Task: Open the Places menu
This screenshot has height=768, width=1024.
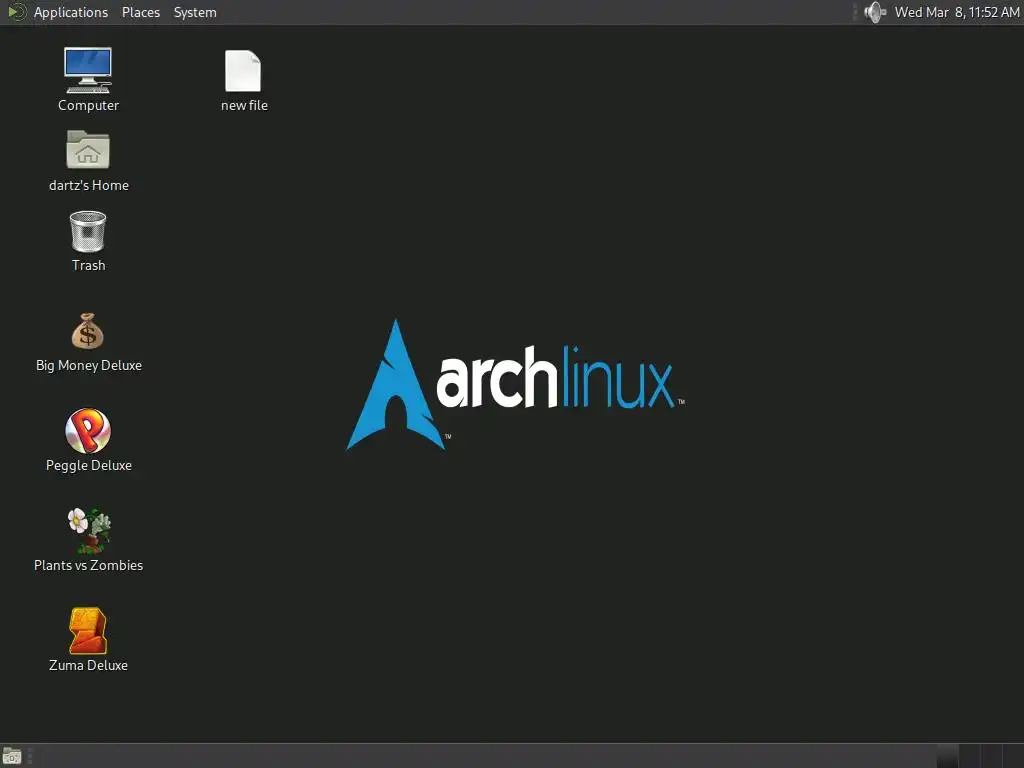Action: [x=140, y=12]
